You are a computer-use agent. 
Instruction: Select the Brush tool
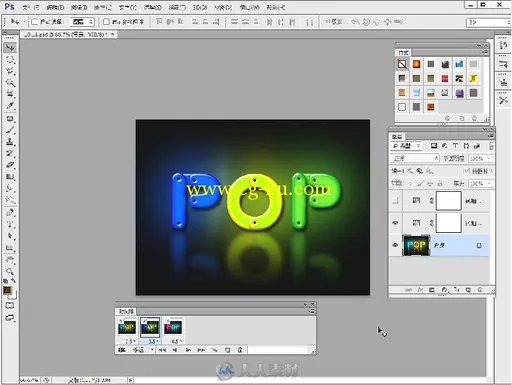coord(10,130)
